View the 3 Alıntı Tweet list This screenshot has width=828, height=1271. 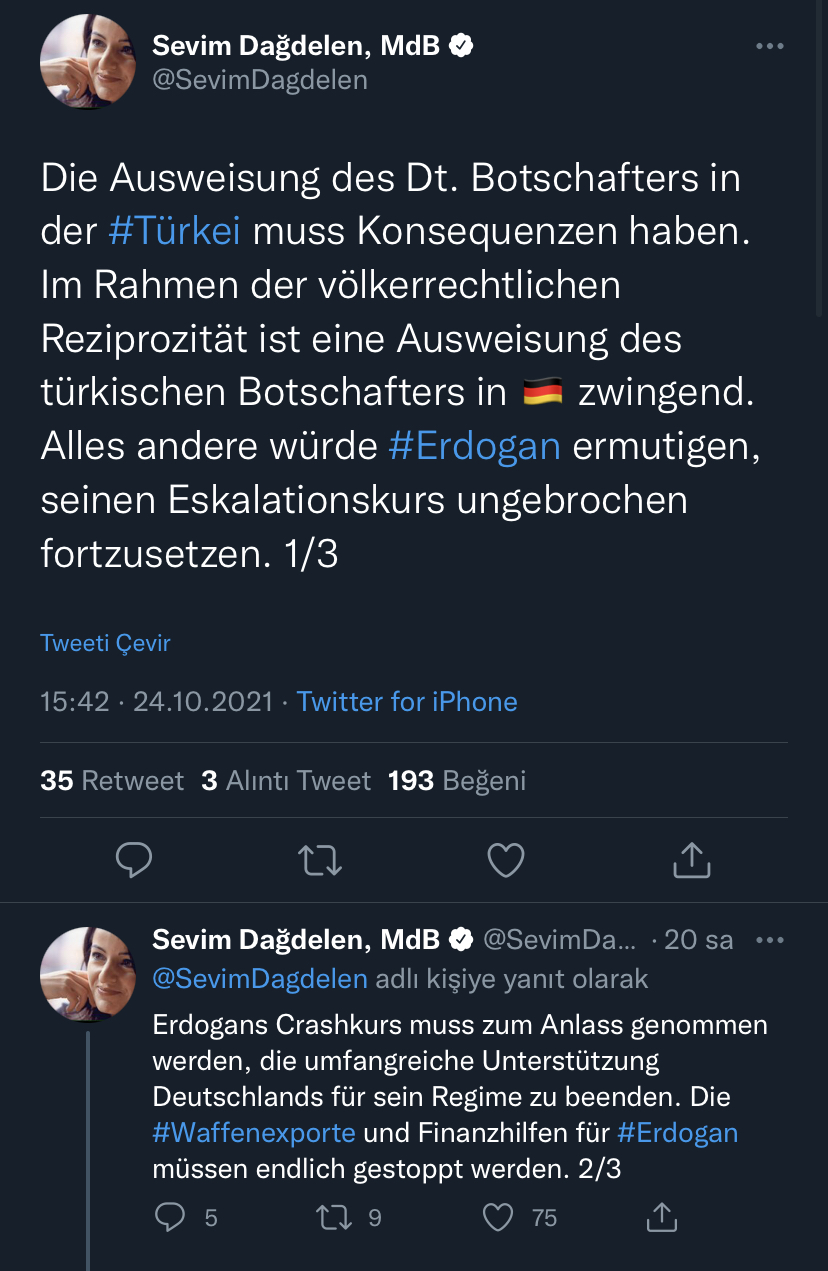(286, 780)
